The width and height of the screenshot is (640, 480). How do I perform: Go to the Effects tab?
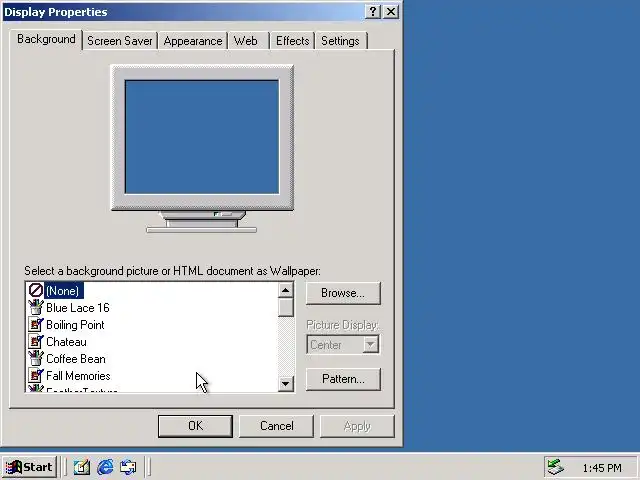[x=293, y=41]
